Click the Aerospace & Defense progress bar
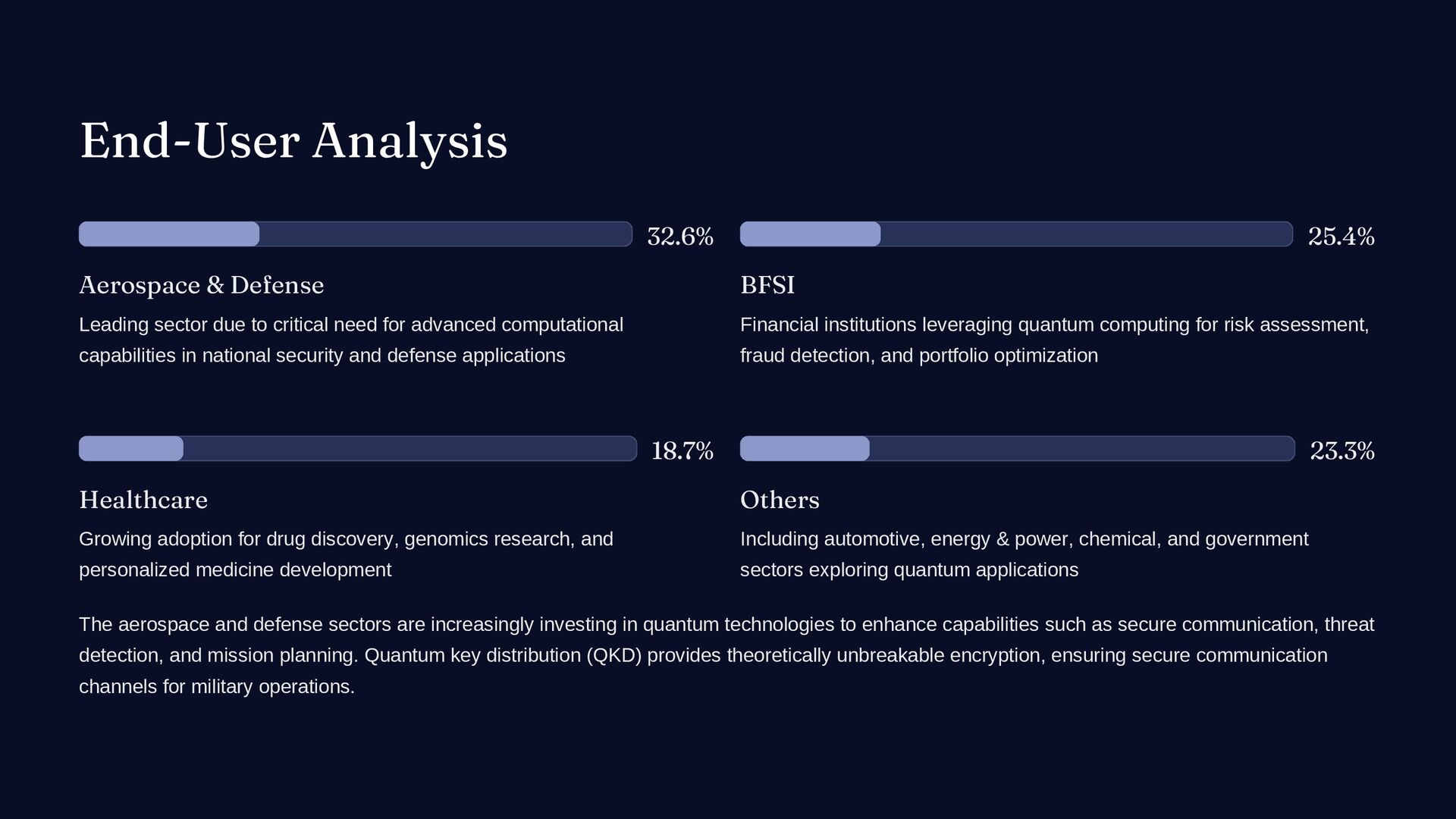This screenshot has height=819, width=1456. [x=356, y=234]
